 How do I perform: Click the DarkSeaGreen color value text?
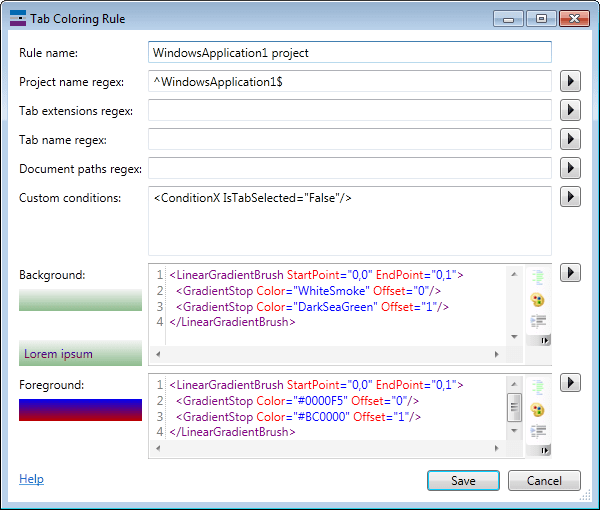tap(335, 307)
